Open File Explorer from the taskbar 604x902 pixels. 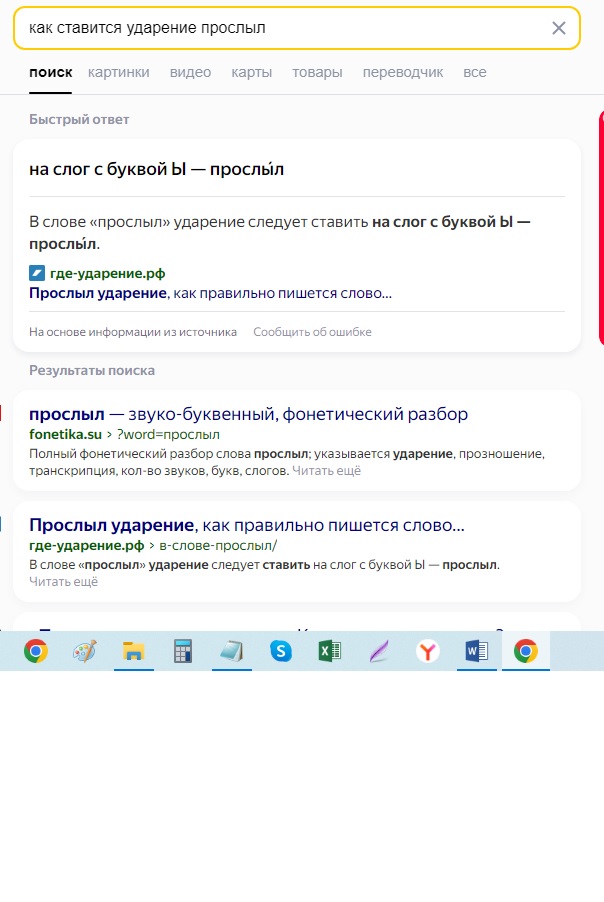(x=133, y=651)
